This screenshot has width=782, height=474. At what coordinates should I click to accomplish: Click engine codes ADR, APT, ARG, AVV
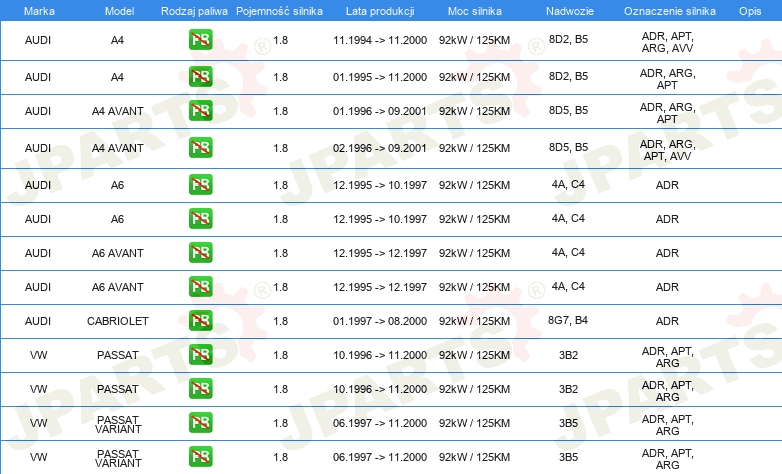(667, 42)
